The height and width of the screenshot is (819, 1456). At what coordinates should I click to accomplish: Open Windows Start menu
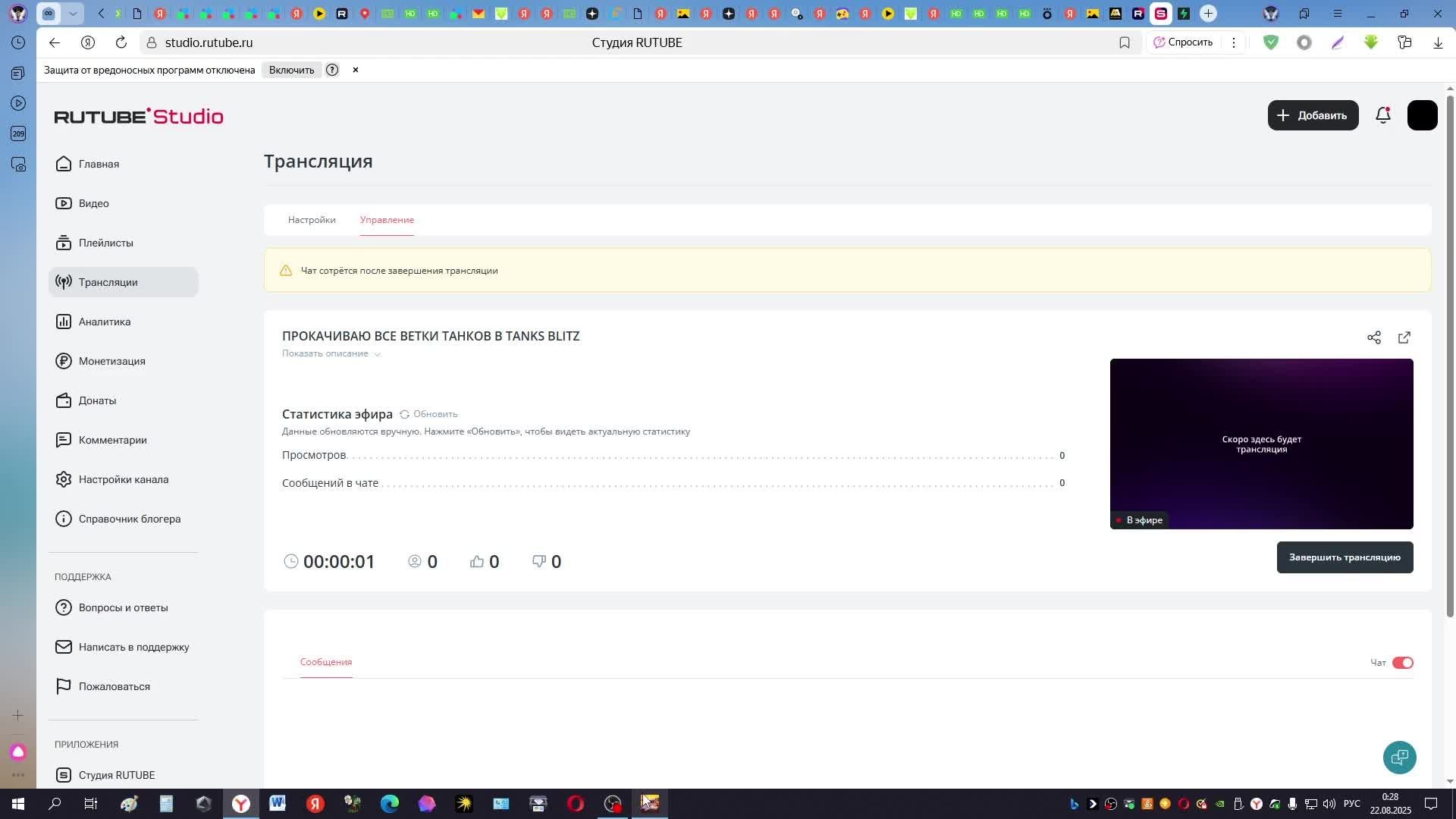click(x=17, y=804)
